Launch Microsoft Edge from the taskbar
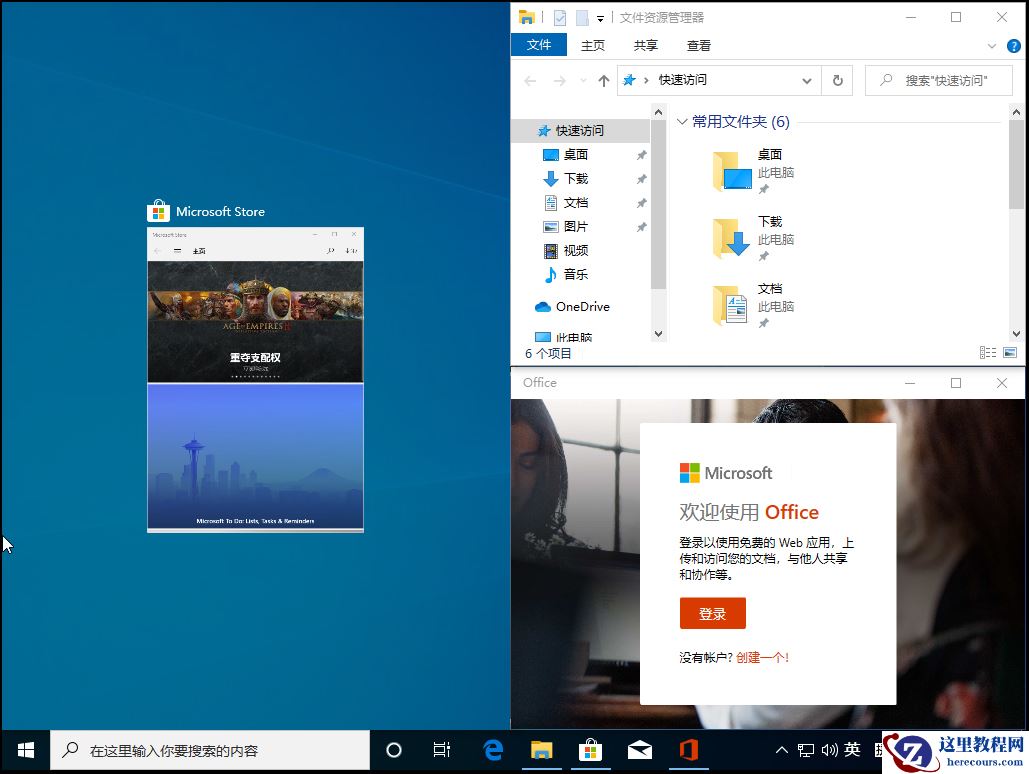Viewport: 1029px width, 774px height. point(492,749)
